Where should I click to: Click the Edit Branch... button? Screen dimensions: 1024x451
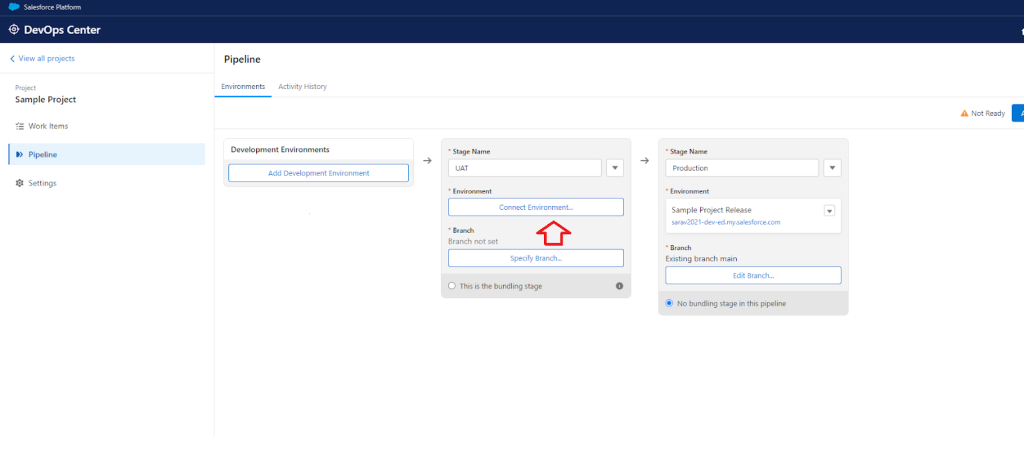pos(753,275)
